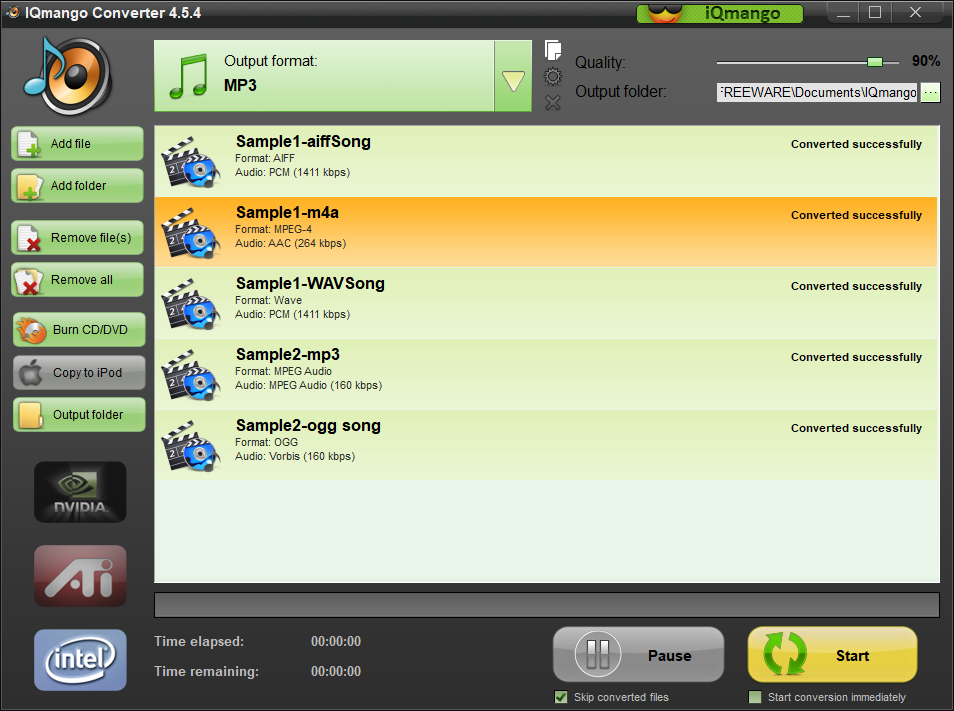Click the copy-settings icon beside output format
The width and height of the screenshot is (954, 711).
pos(553,50)
